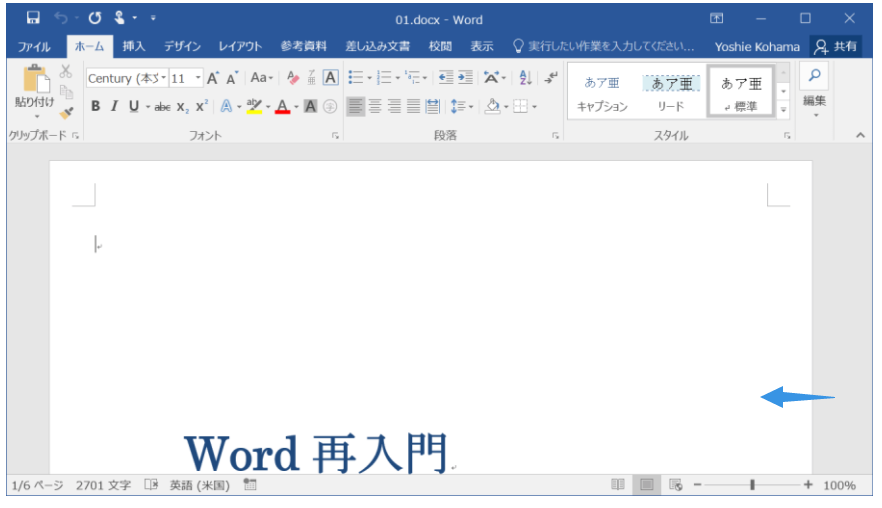Switch to the 挿入 tab
882x508 pixels.
[134, 46]
